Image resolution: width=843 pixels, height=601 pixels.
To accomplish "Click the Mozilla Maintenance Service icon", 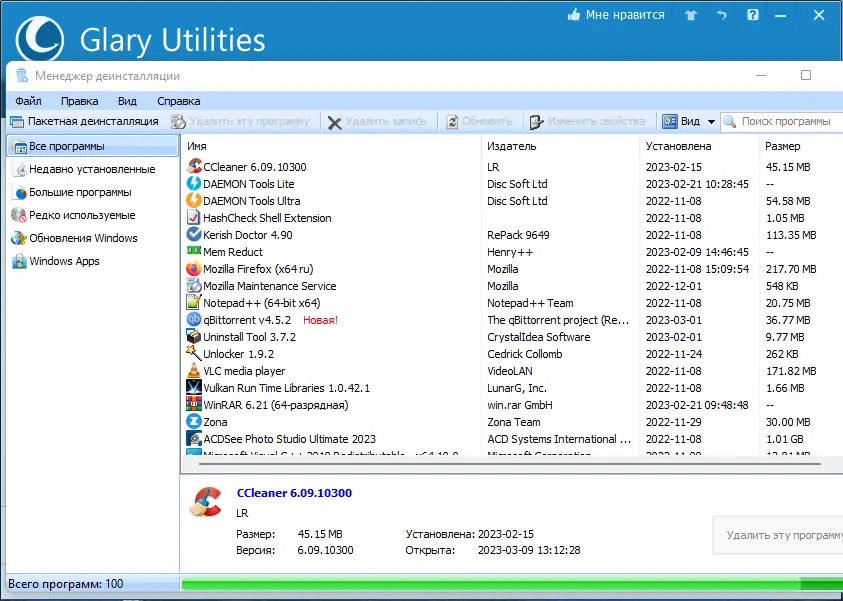I will pyautogui.click(x=194, y=285).
